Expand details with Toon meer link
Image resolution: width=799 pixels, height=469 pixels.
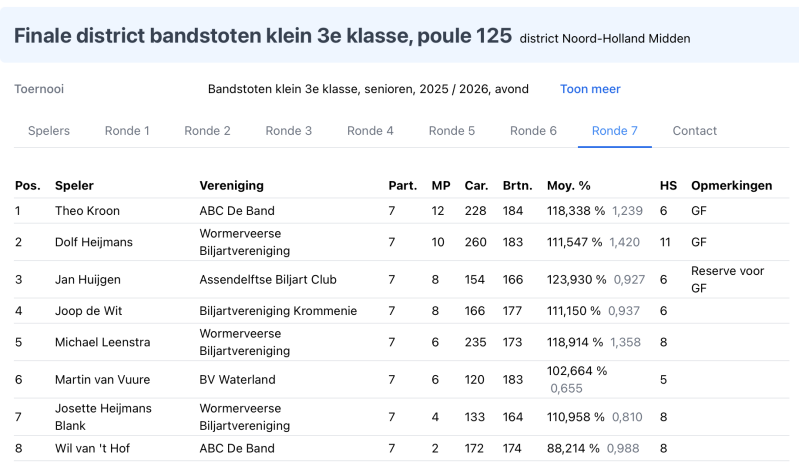(590, 89)
